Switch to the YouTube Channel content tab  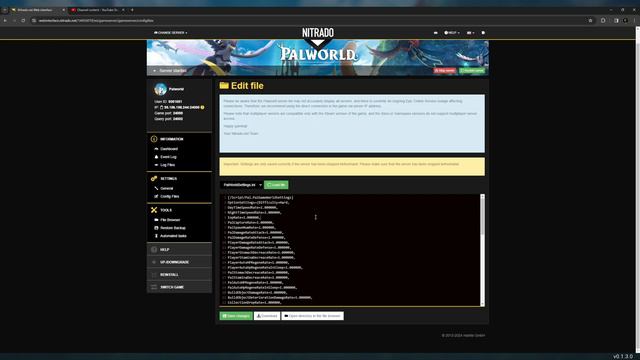coord(97,10)
